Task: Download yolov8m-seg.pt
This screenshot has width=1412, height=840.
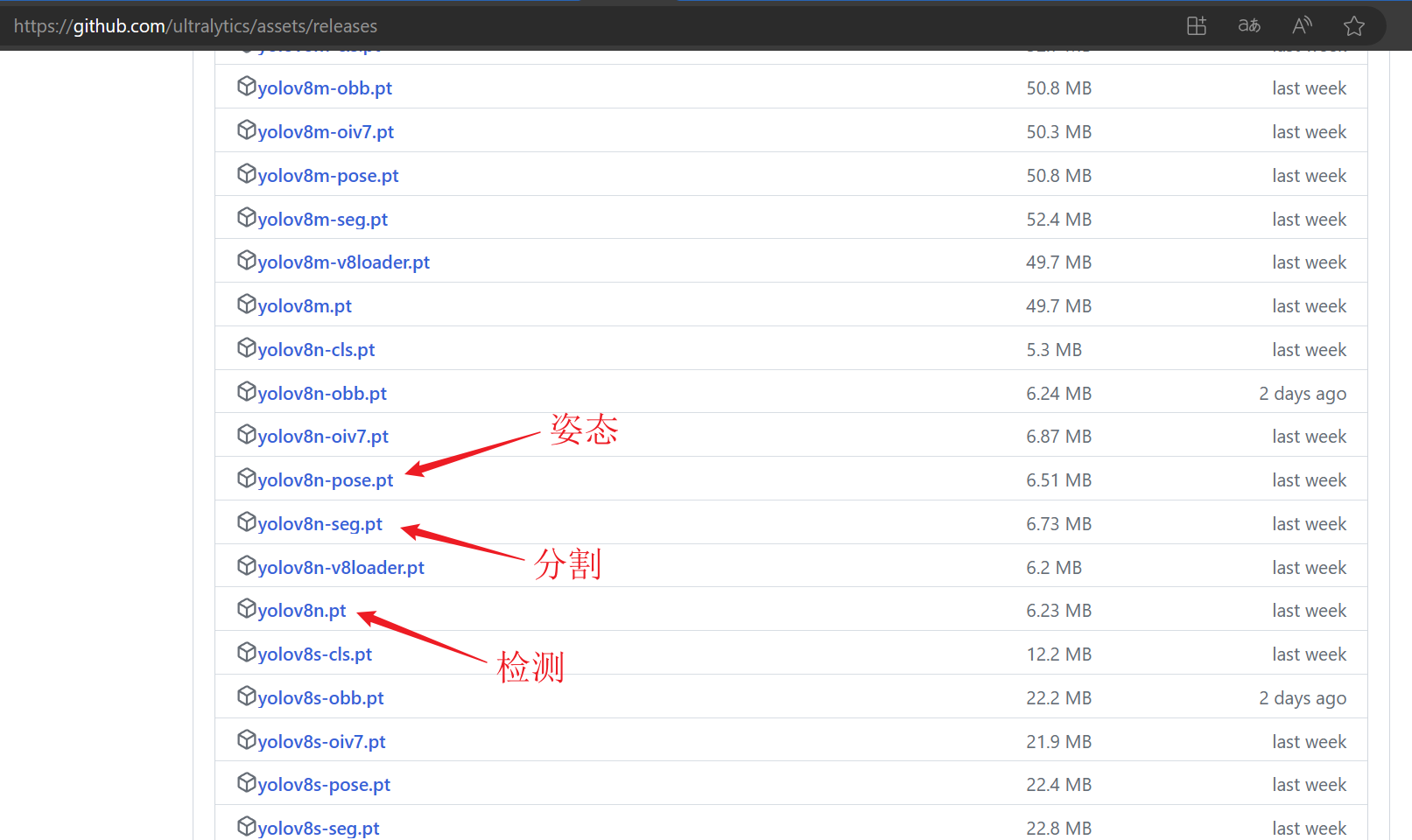Action: (x=322, y=220)
